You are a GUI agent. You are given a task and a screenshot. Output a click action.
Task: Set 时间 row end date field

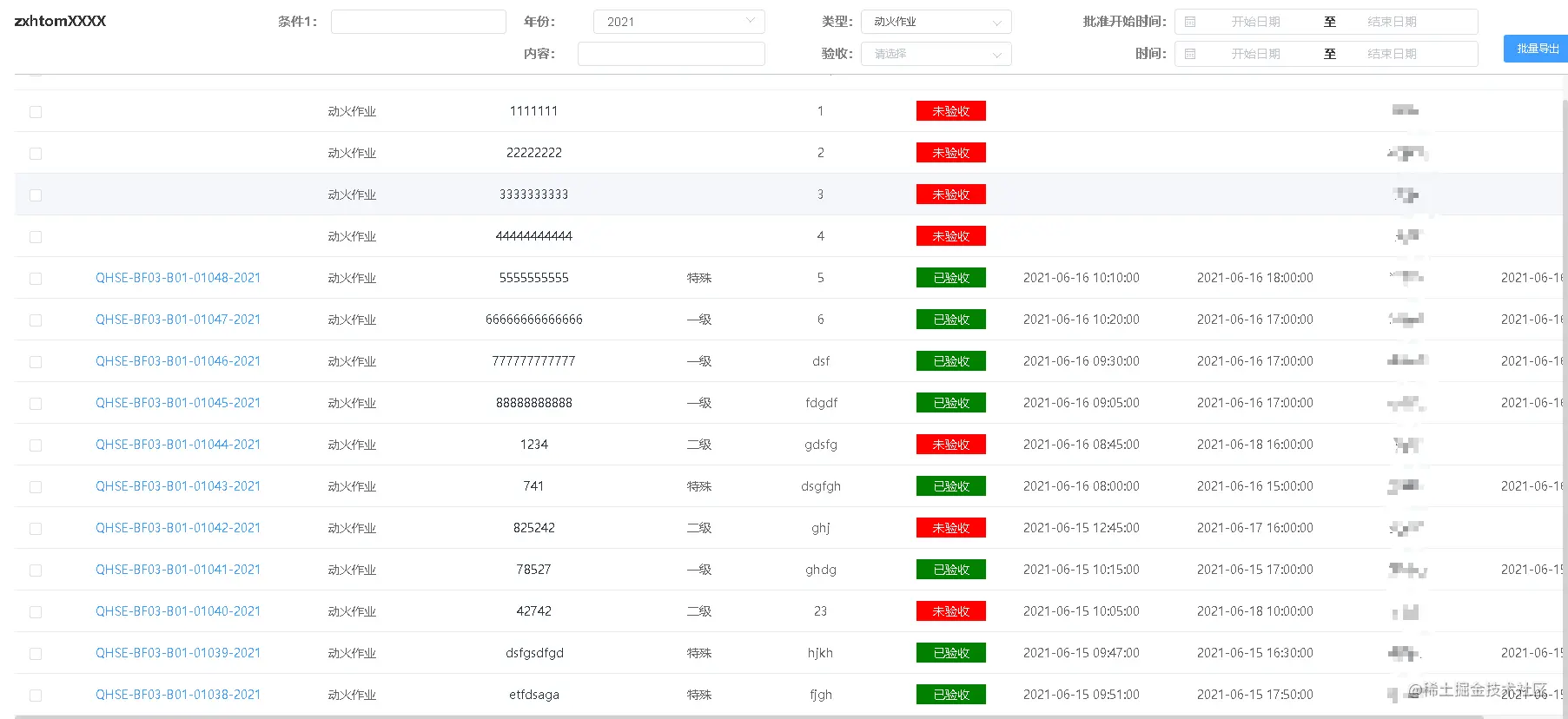tap(1392, 54)
